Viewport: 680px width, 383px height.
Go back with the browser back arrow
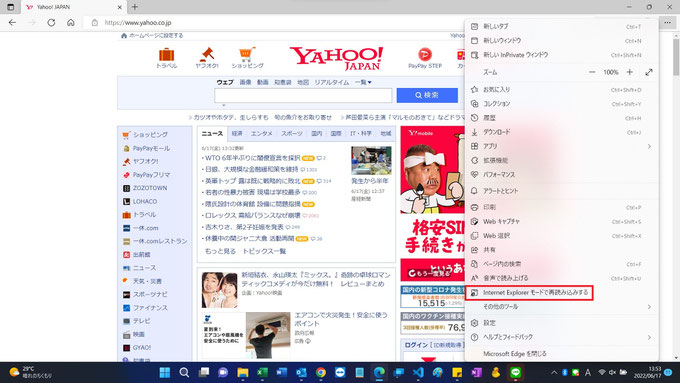pos(12,23)
